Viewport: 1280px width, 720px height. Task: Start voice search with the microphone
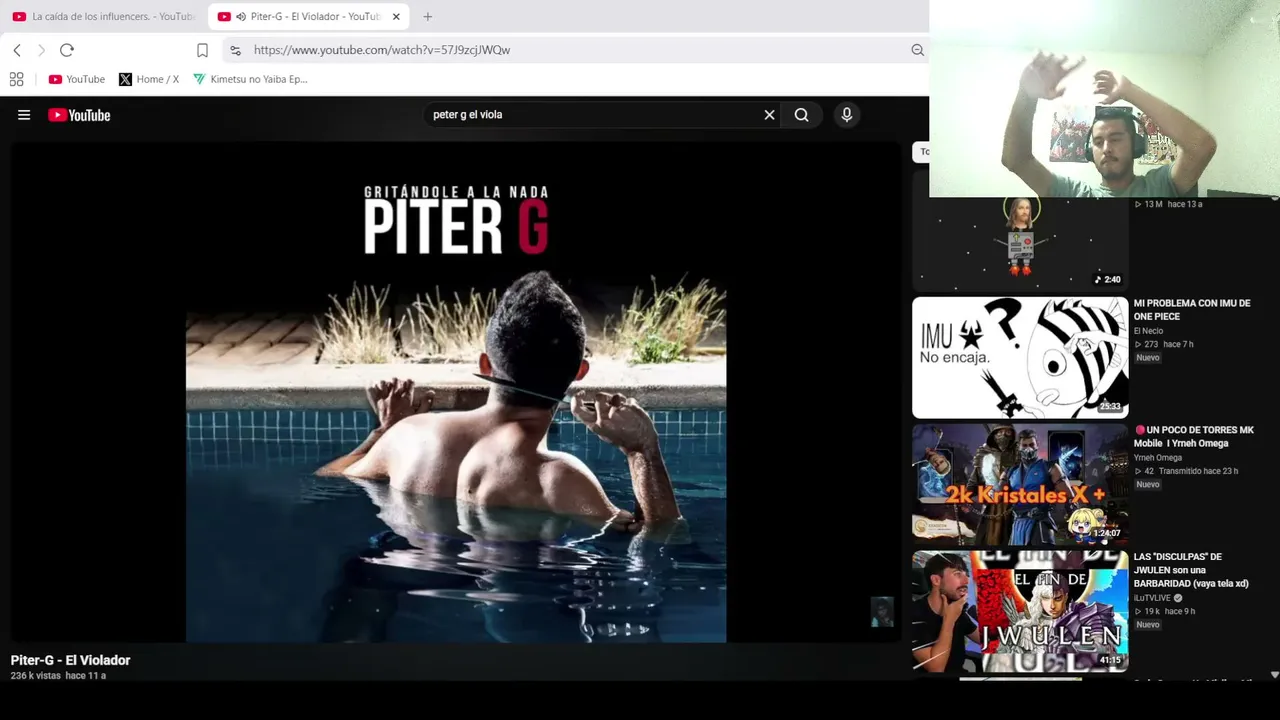coord(846,115)
